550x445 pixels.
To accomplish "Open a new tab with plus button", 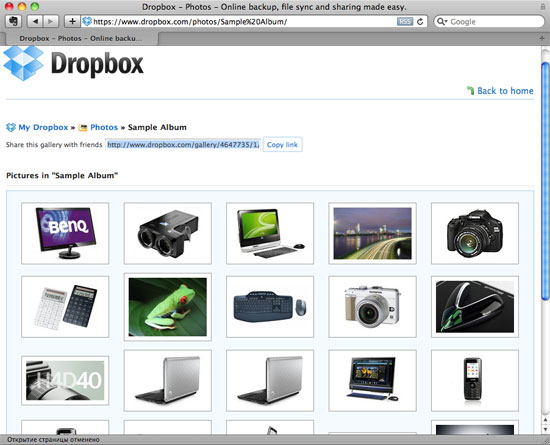I will [x=542, y=38].
